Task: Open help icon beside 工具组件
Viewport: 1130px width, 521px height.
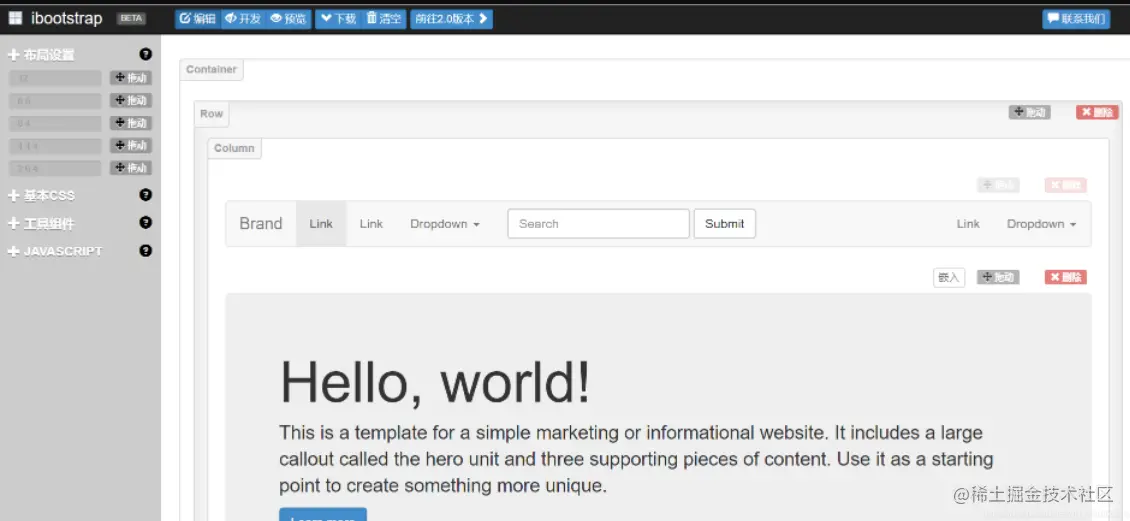Action: [146, 223]
